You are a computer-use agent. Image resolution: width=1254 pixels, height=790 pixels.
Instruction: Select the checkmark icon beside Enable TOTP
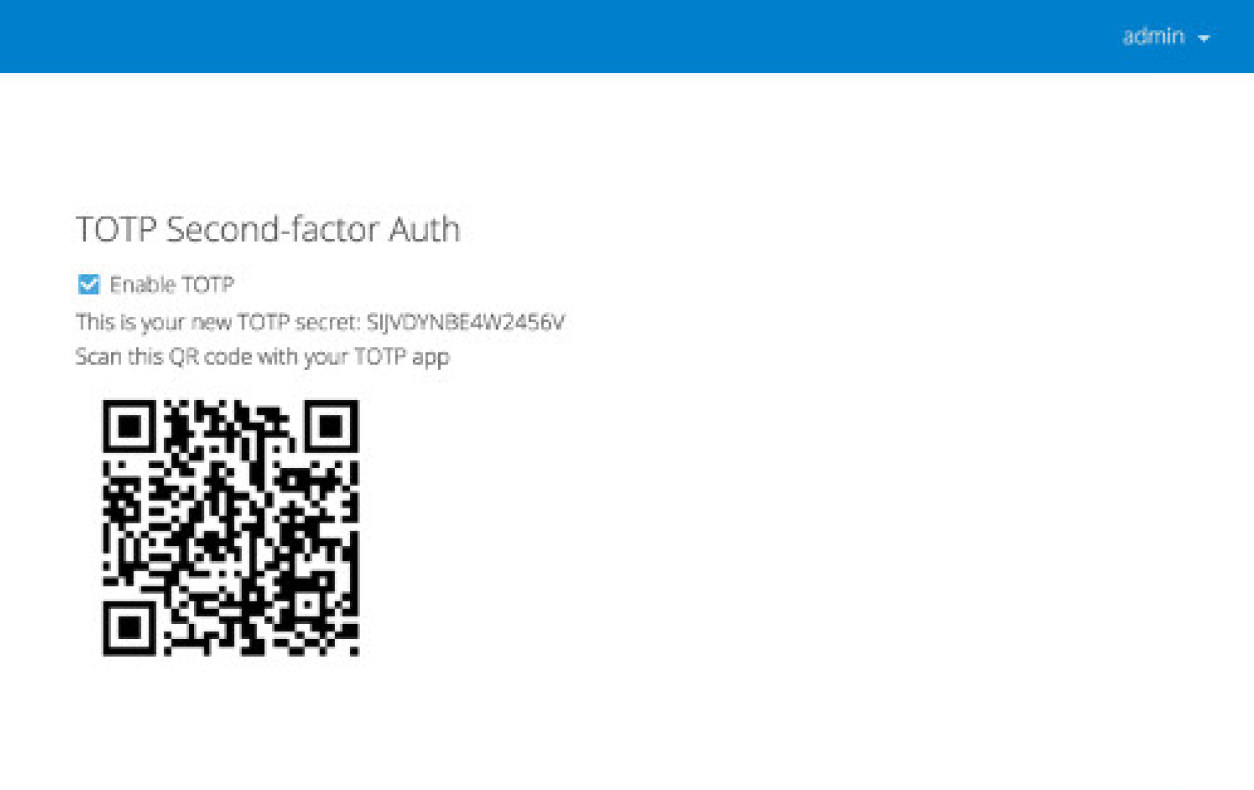pos(88,284)
